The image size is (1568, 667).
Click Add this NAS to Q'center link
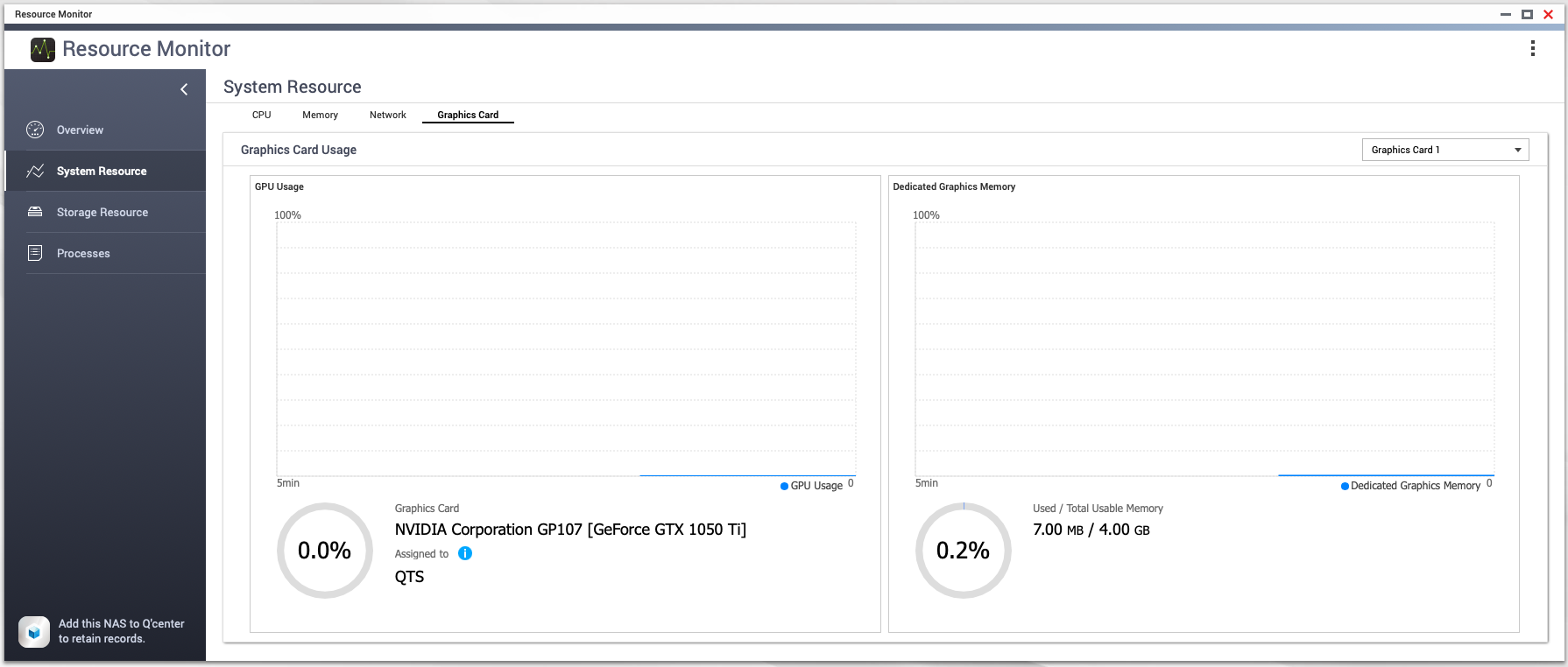(x=121, y=631)
